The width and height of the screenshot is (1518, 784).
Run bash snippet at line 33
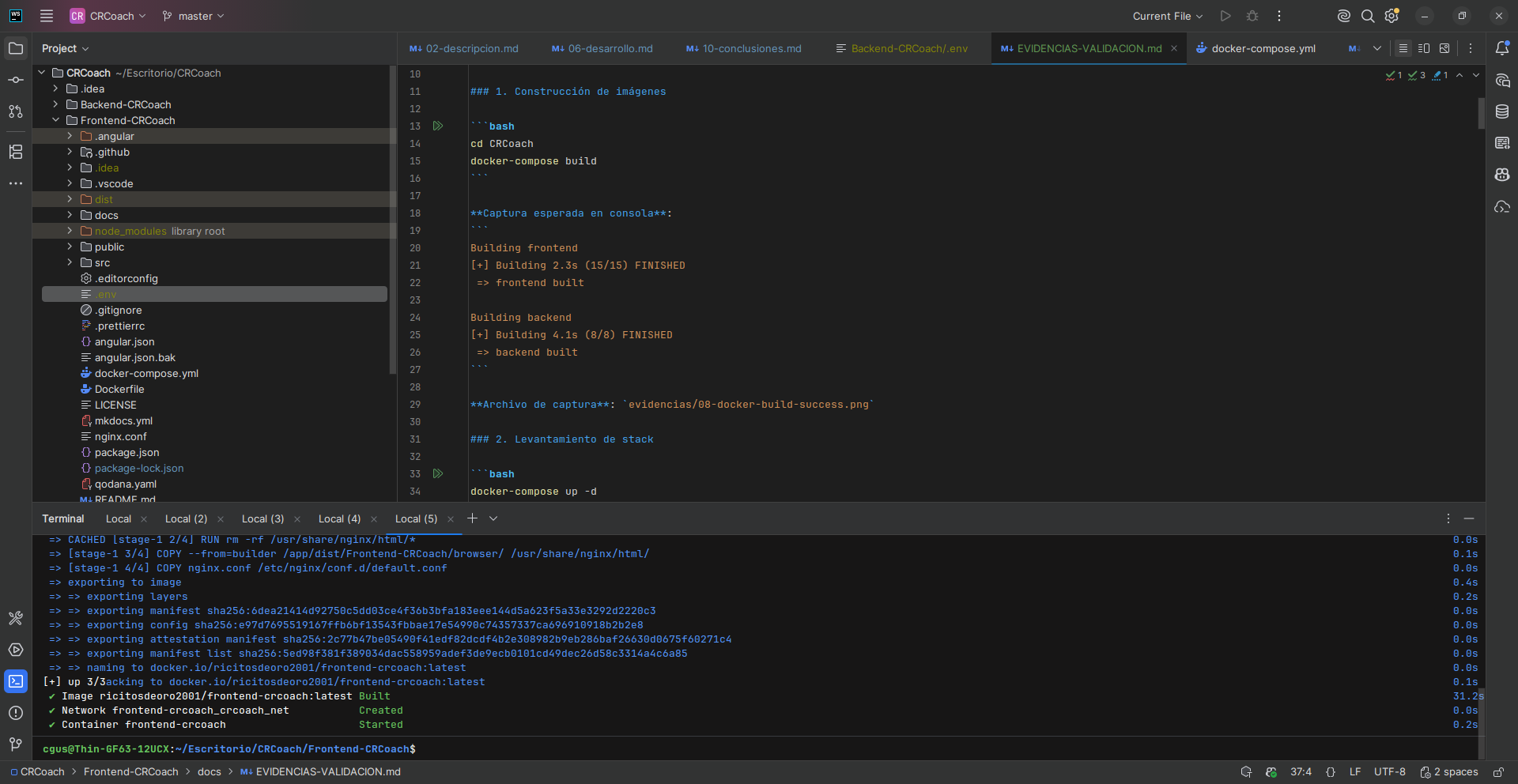438,473
